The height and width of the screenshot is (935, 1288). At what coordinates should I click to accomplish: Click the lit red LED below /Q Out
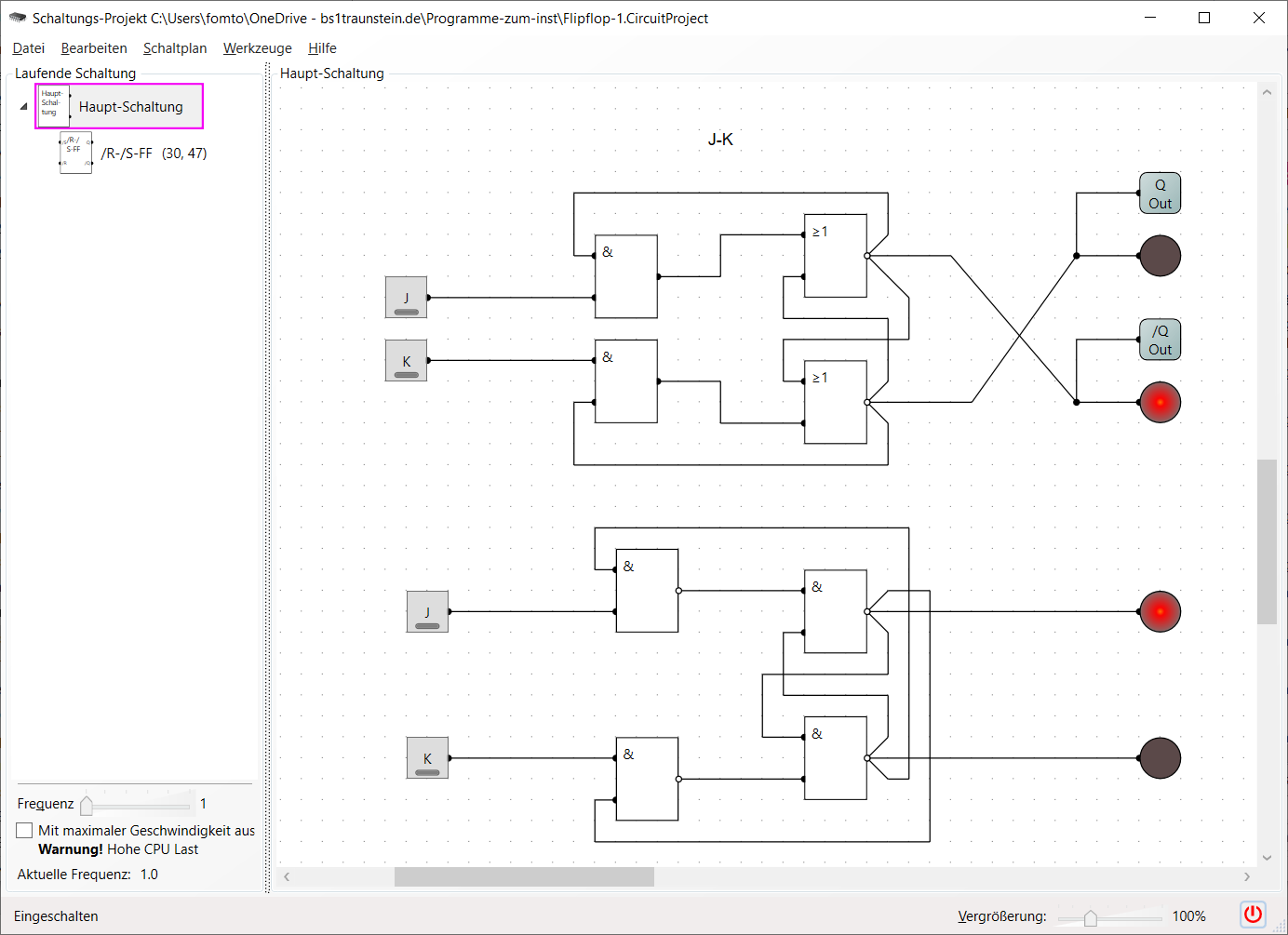(x=1161, y=402)
